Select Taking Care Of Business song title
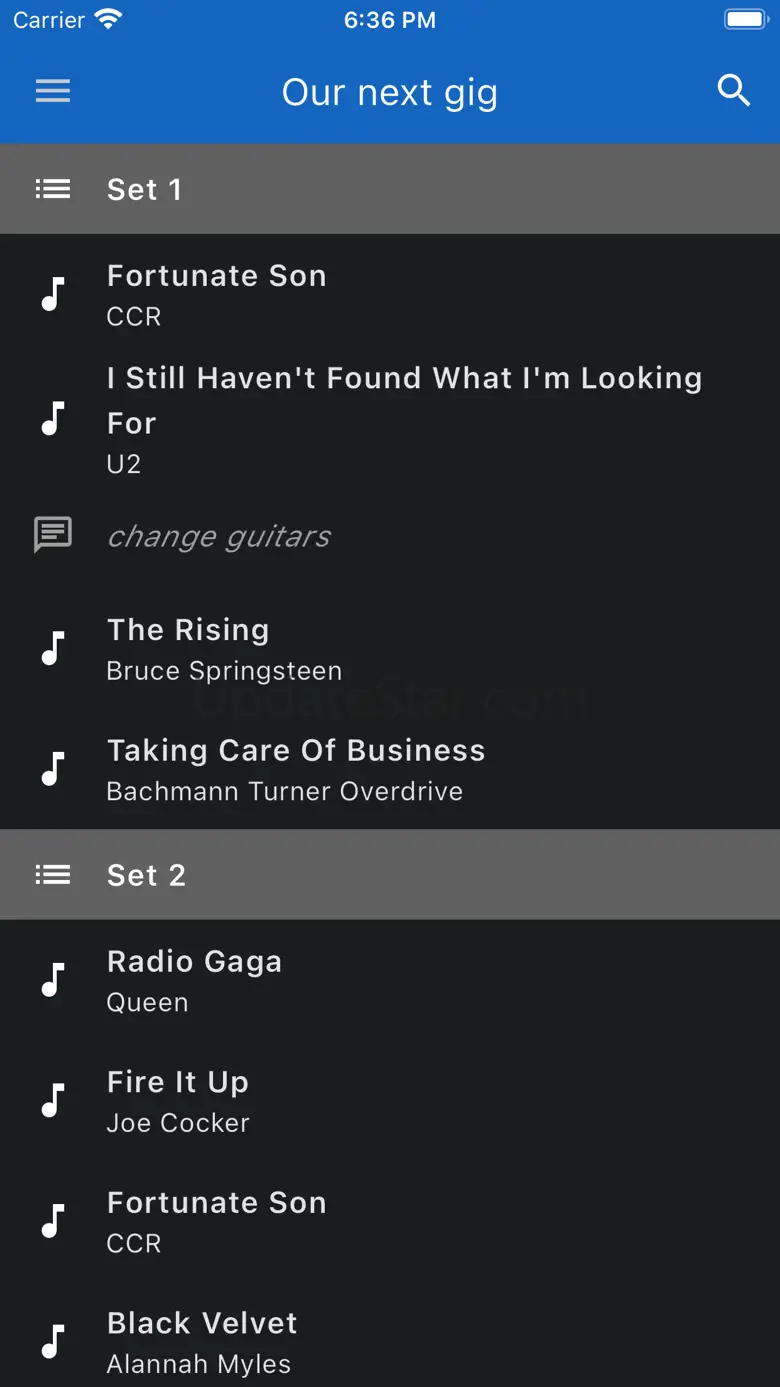The image size is (780, 1387). click(296, 751)
